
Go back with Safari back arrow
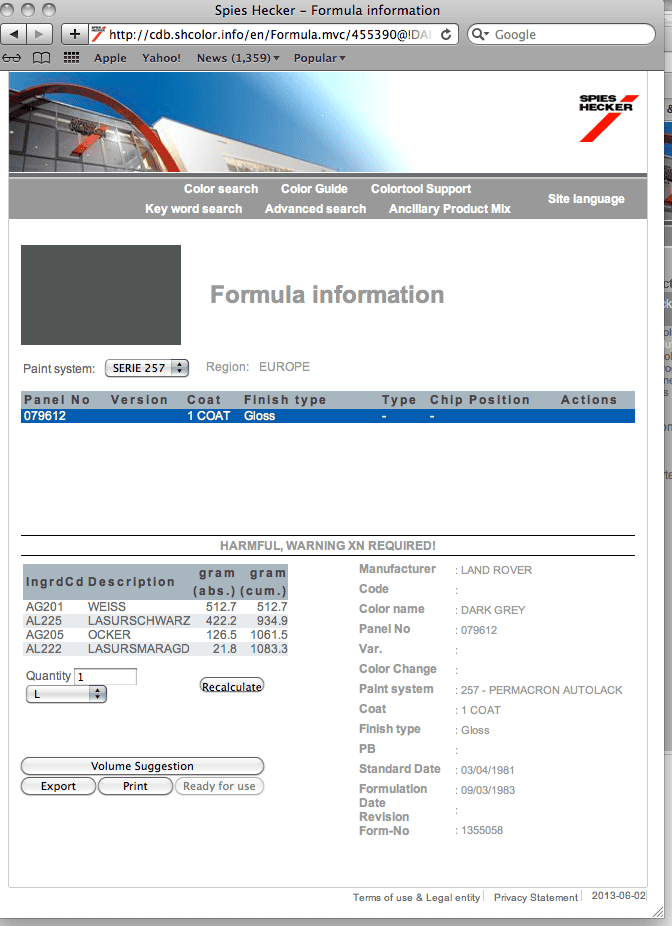point(14,34)
